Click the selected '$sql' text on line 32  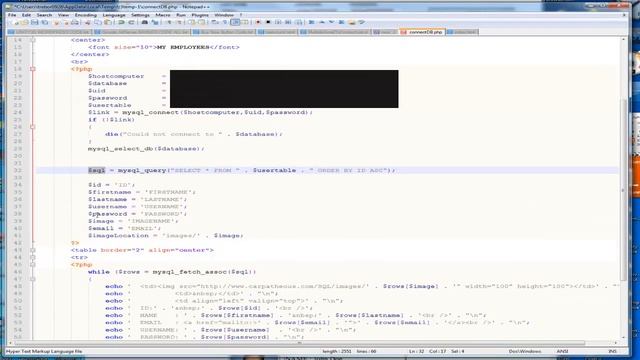pos(97,170)
